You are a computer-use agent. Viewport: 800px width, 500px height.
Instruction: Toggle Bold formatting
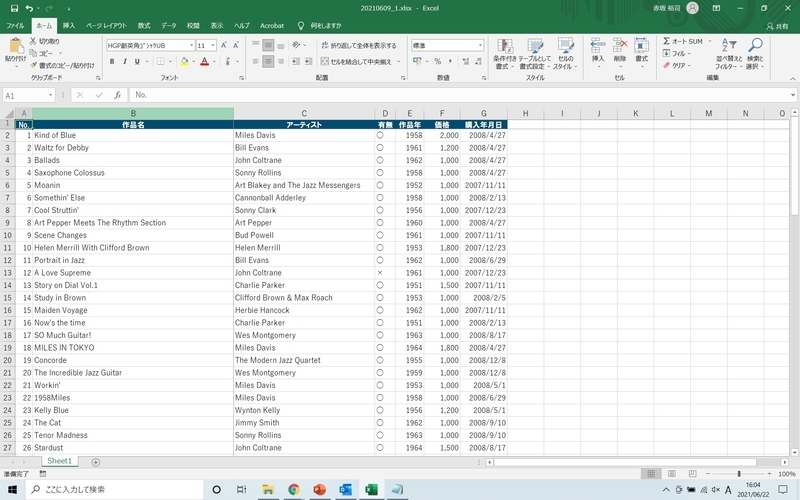pos(112,61)
